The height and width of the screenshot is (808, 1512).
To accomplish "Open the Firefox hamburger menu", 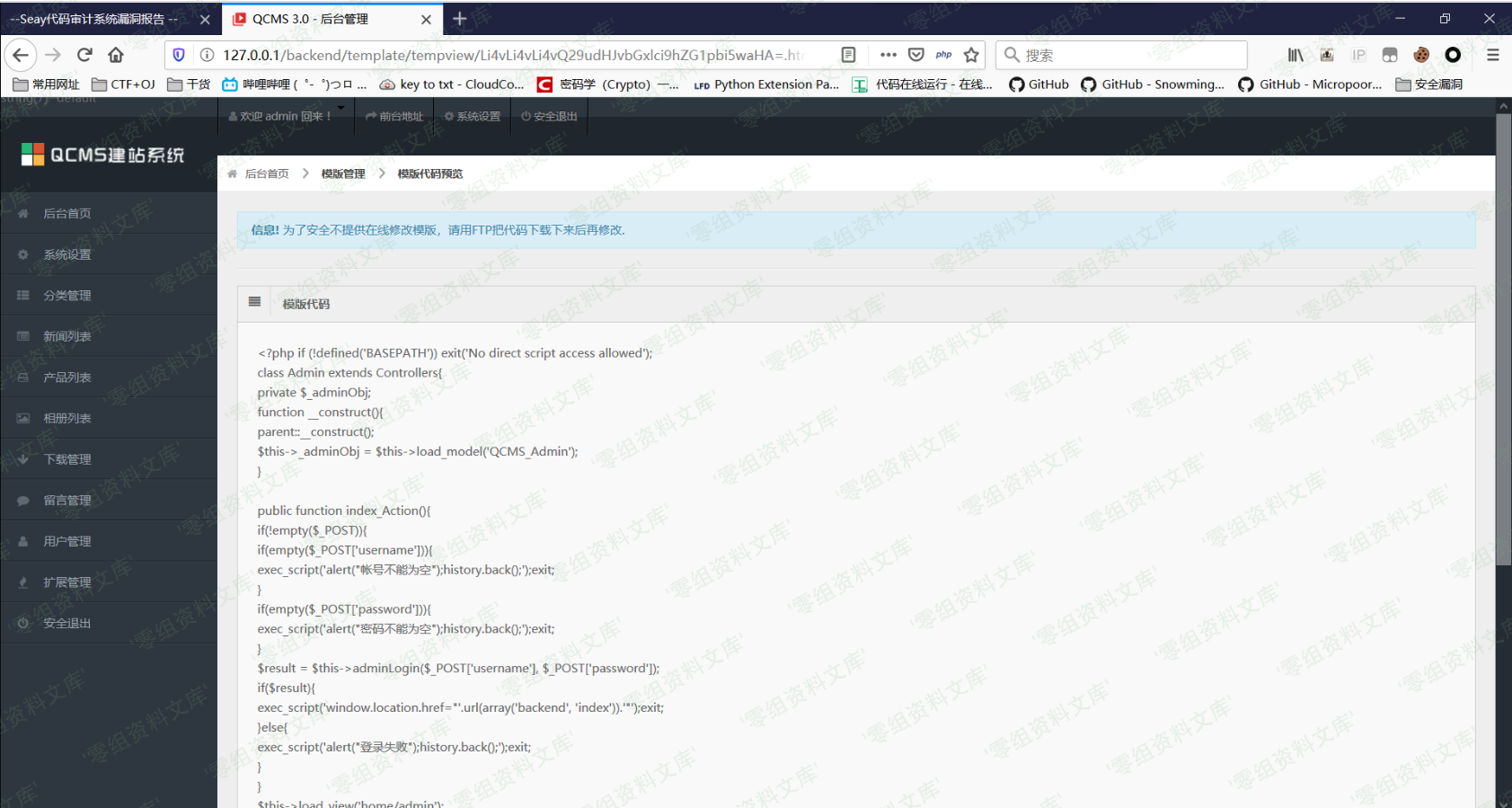I will click(1492, 55).
